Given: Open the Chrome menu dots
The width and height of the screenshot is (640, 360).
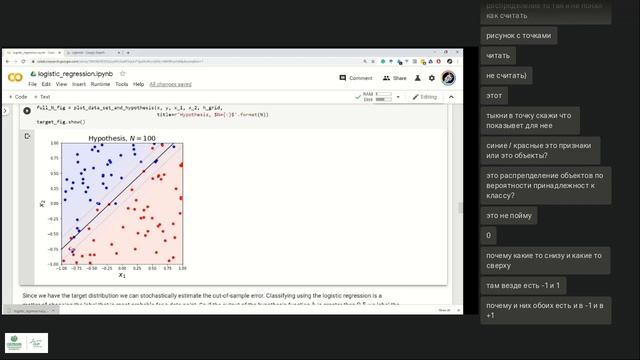Looking at the screenshot, I should 458,61.
